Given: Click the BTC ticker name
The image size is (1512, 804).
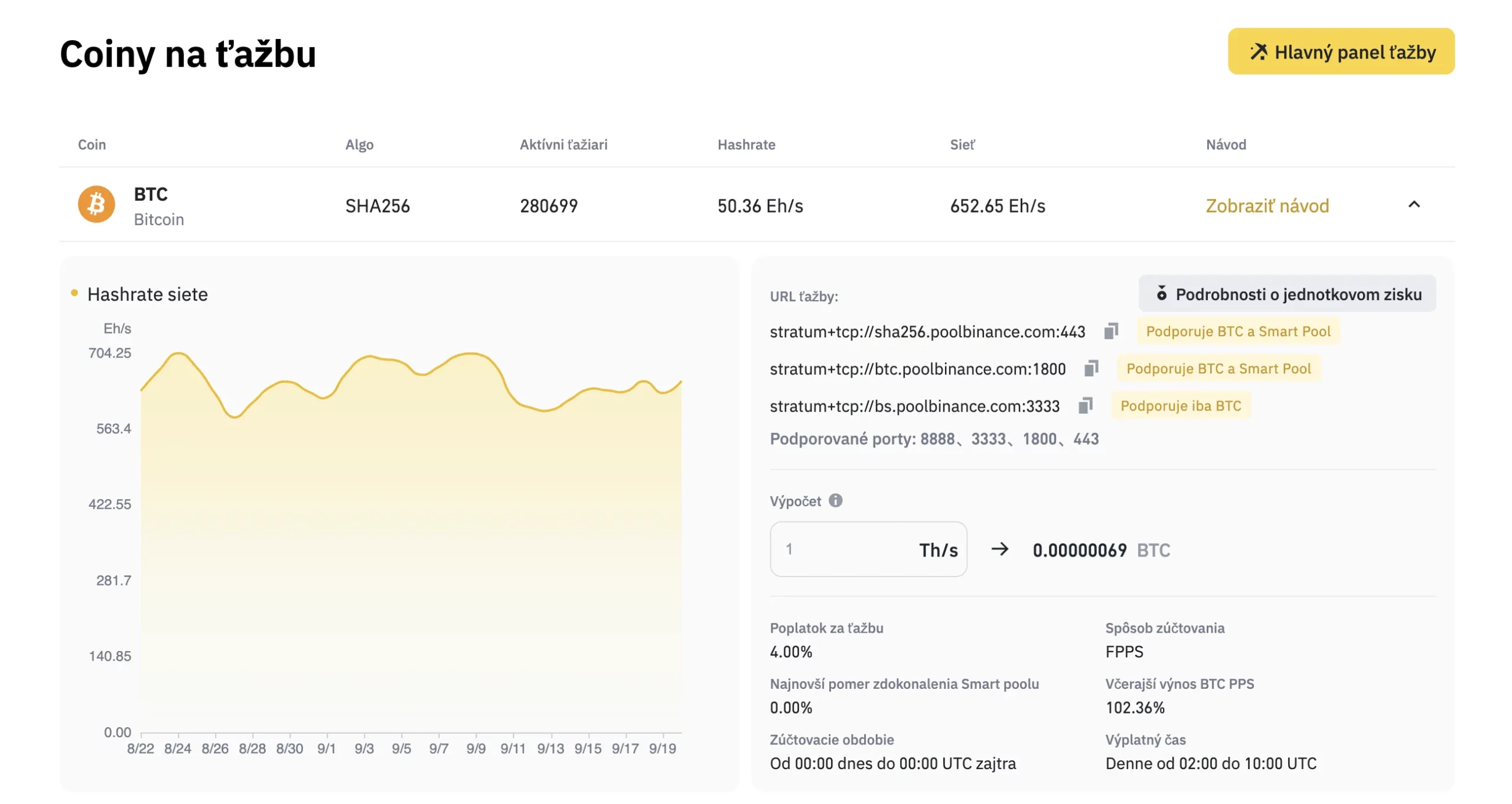Looking at the screenshot, I should 151,194.
